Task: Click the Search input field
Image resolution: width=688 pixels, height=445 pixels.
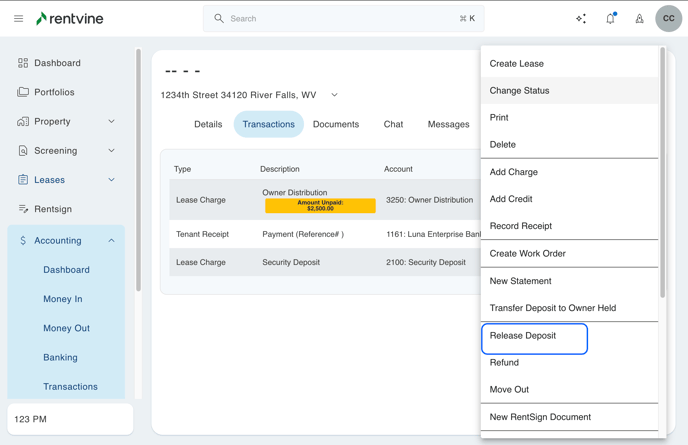Action: point(340,19)
